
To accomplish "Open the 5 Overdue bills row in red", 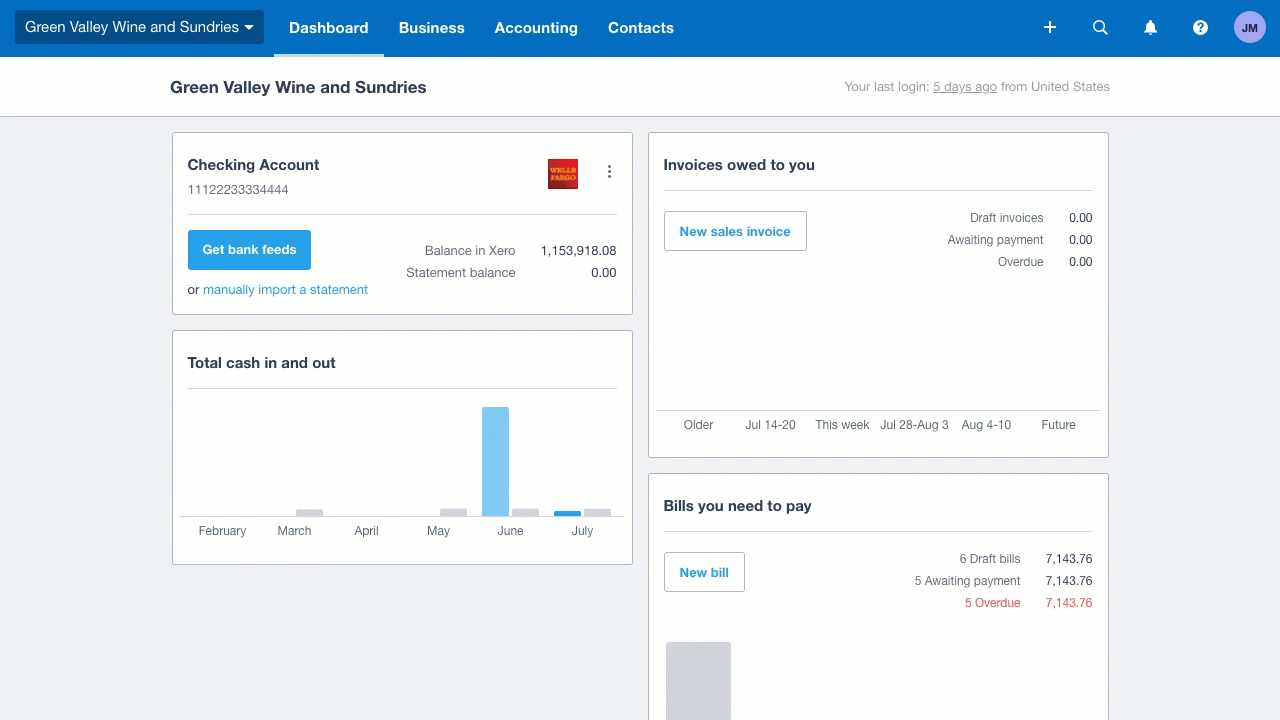I will pyautogui.click(x=1028, y=603).
